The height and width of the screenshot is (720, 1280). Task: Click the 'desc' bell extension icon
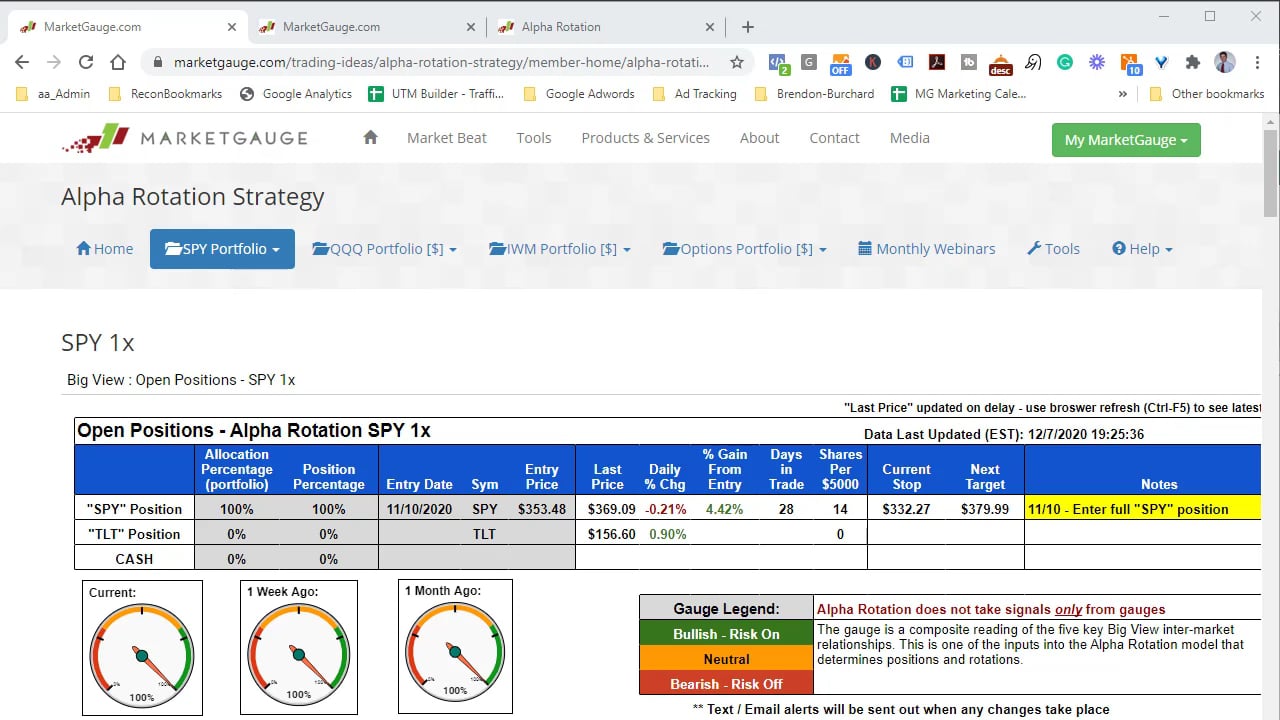point(1000,63)
